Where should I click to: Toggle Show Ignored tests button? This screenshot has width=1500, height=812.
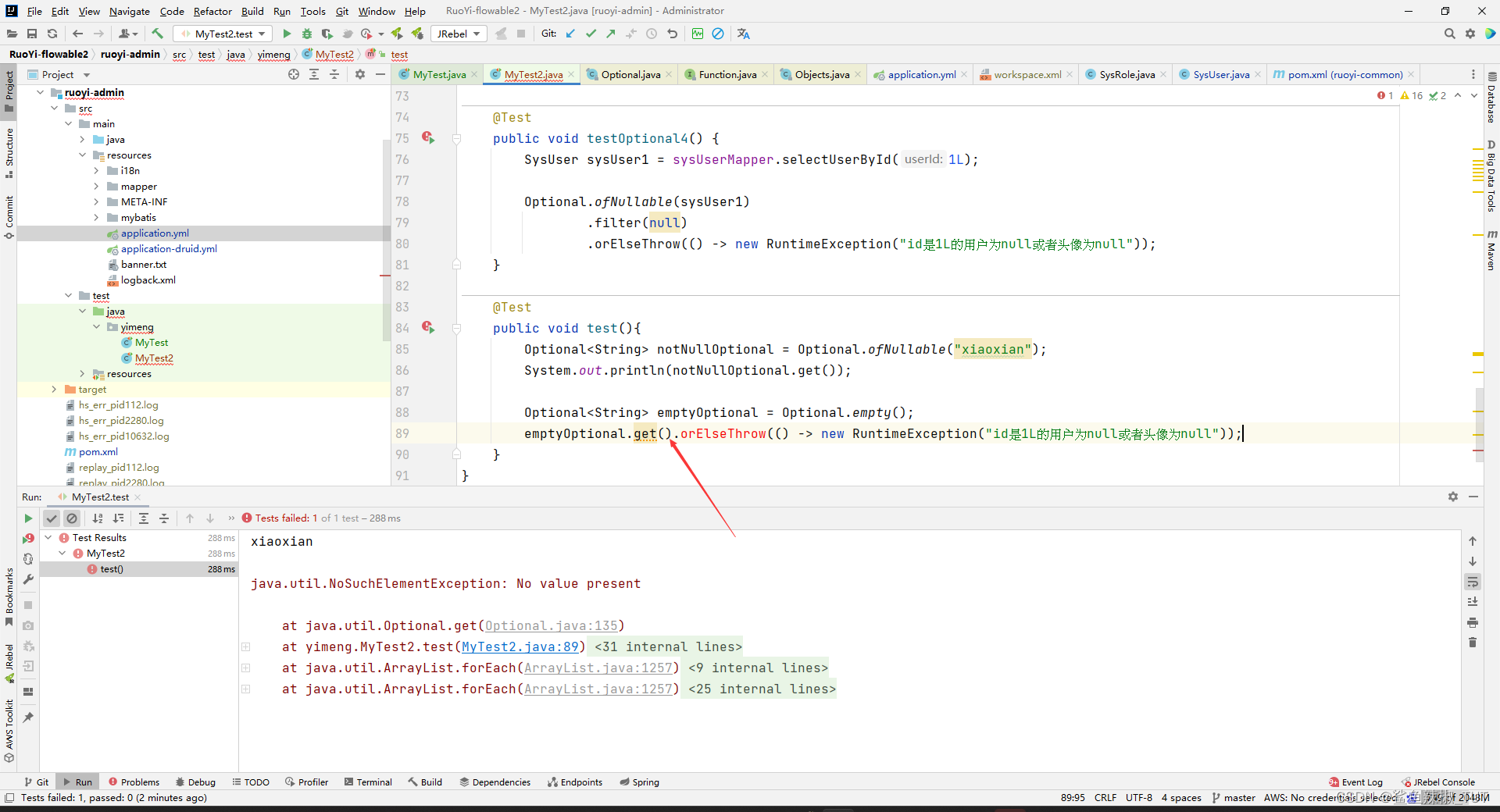click(x=72, y=518)
